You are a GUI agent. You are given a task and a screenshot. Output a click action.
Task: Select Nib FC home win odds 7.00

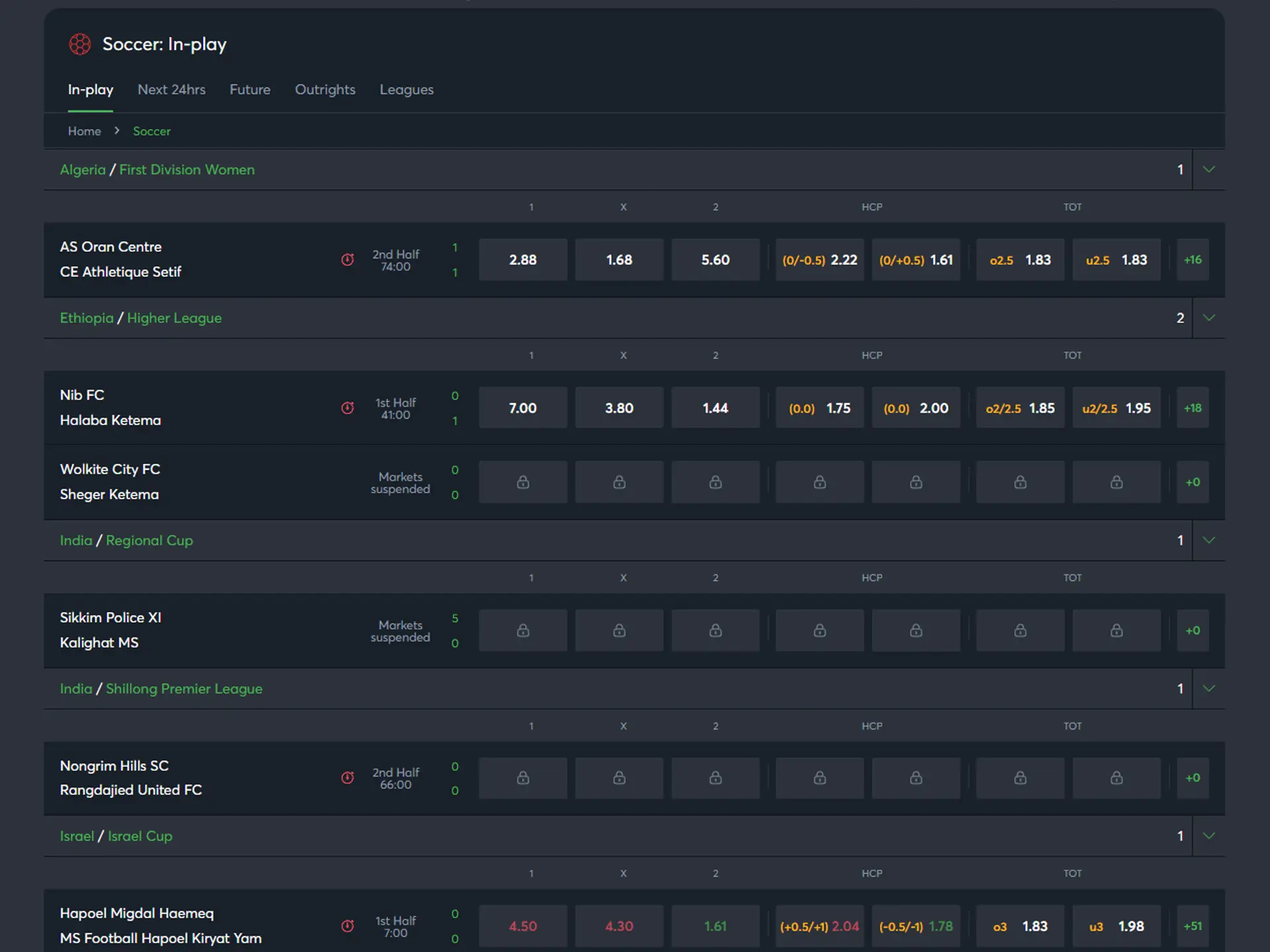point(523,408)
